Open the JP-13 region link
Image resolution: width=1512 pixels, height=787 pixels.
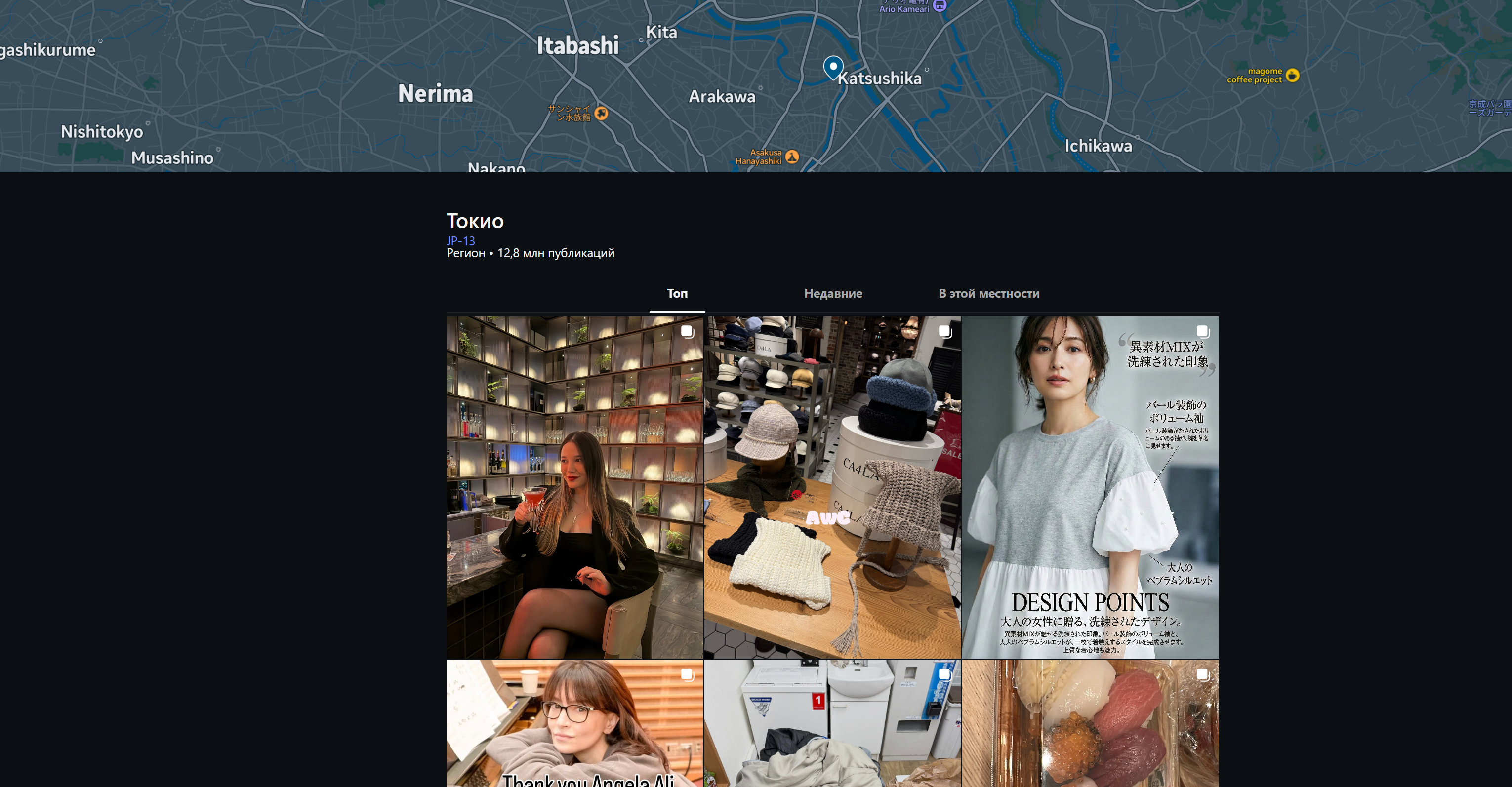pyautogui.click(x=460, y=240)
